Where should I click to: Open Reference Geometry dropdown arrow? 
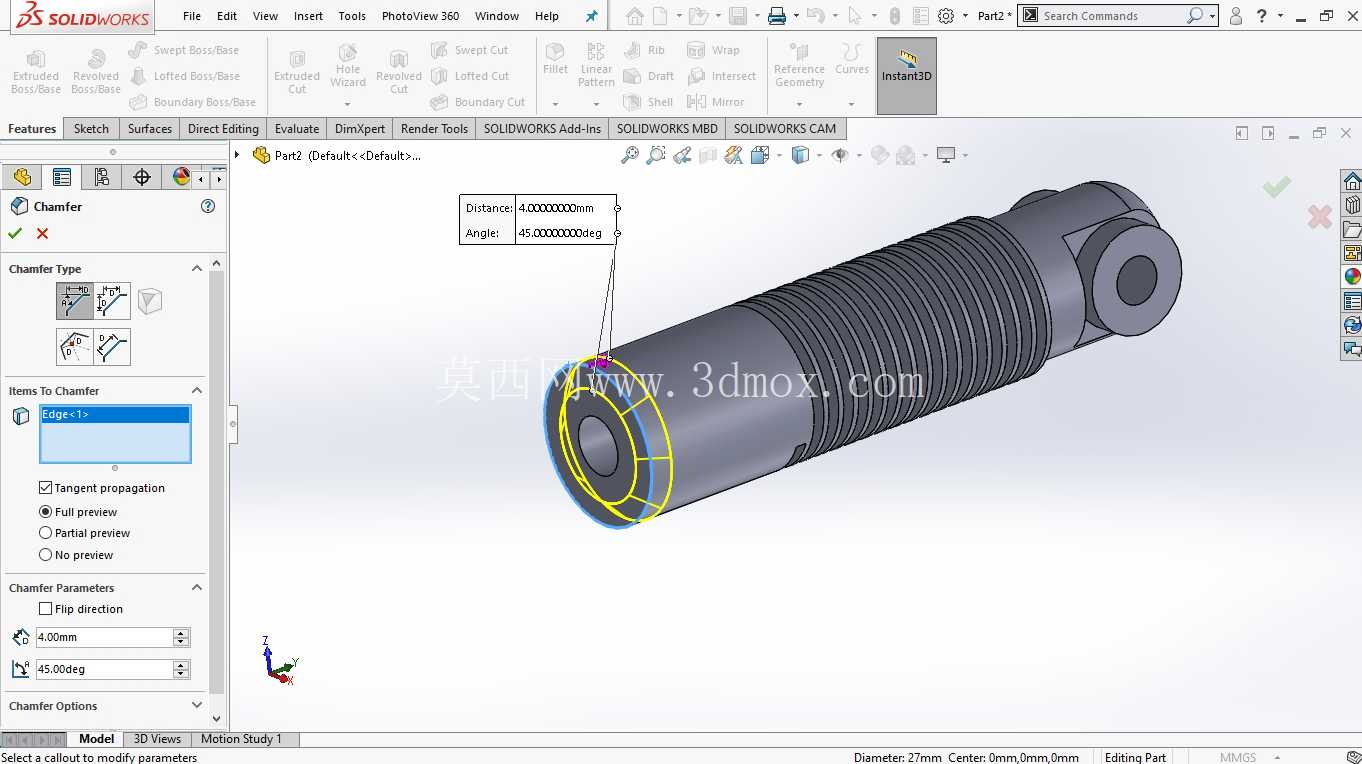(x=799, y=104)
